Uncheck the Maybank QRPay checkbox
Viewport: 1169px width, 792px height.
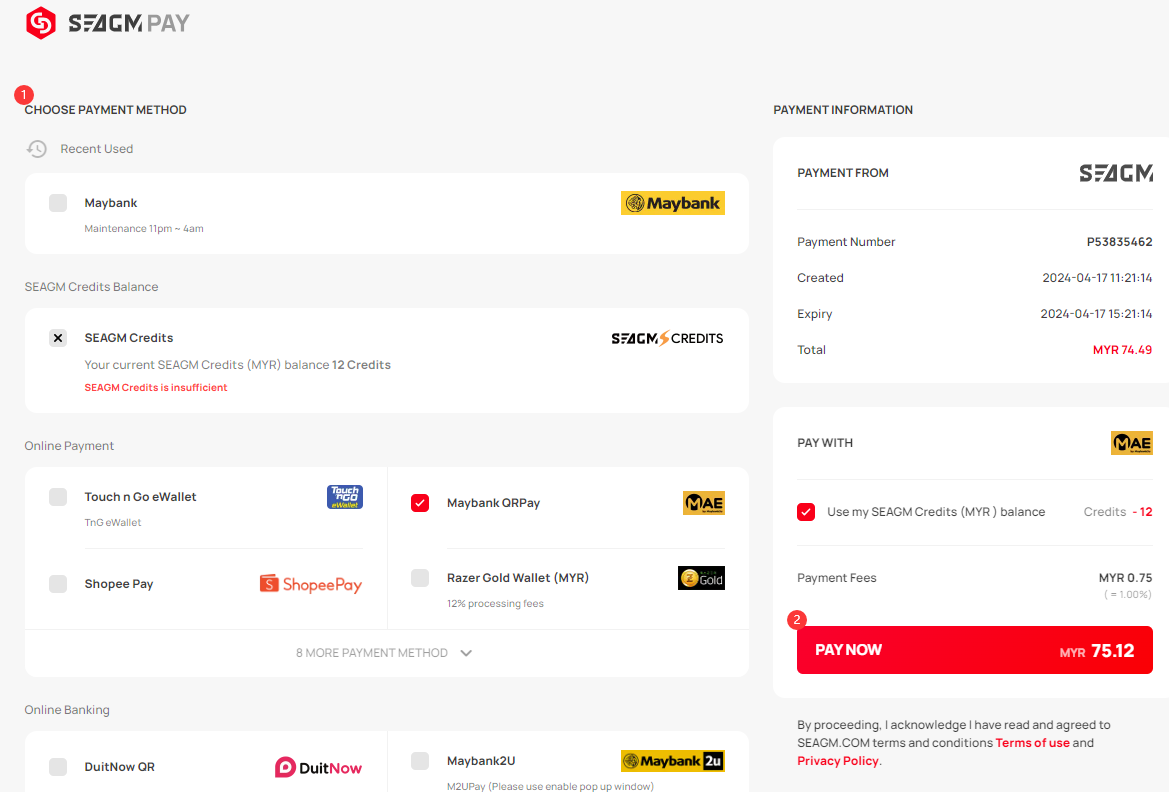tap(420, 503)
